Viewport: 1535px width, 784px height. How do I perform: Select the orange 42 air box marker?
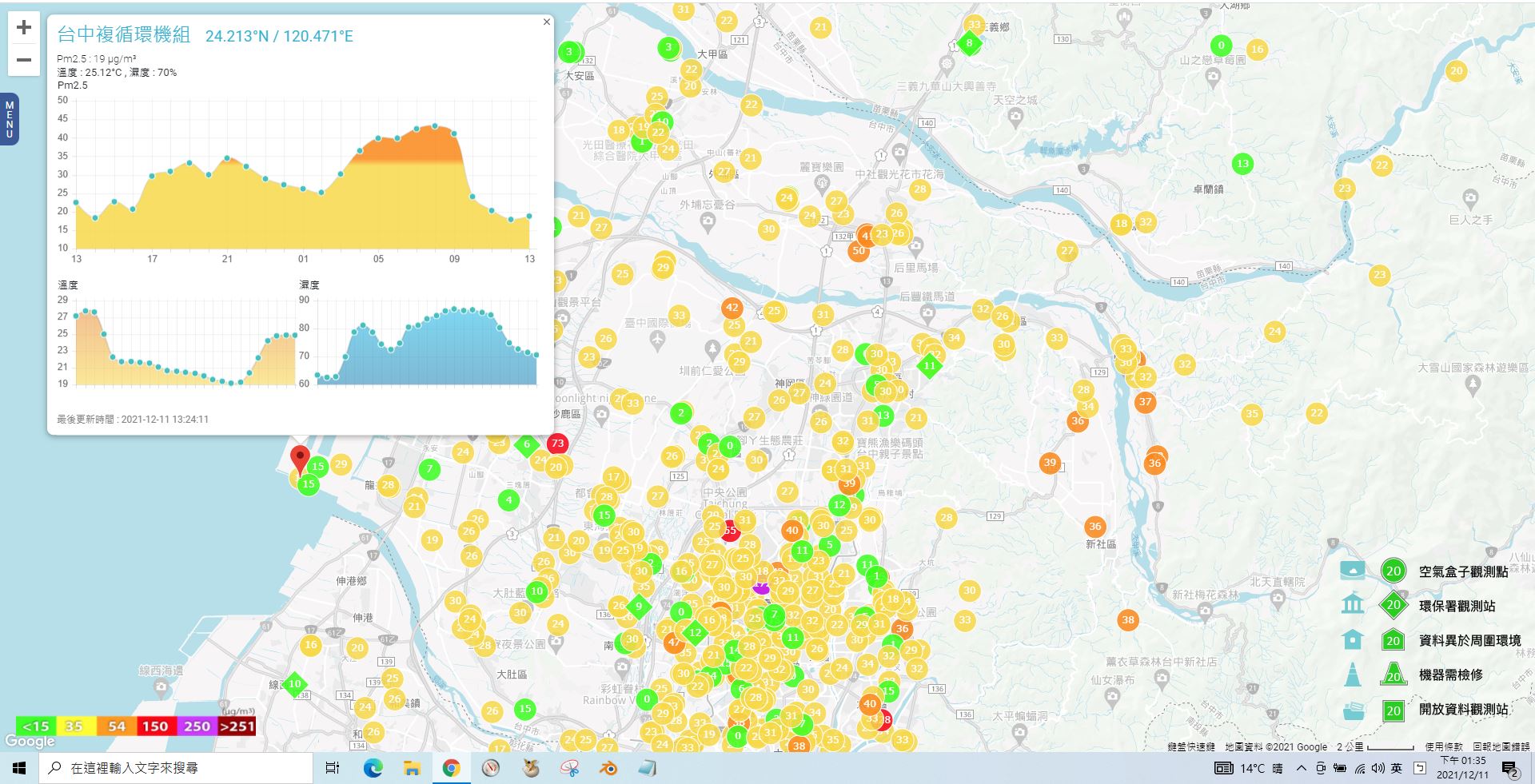[x=732, y=307]
